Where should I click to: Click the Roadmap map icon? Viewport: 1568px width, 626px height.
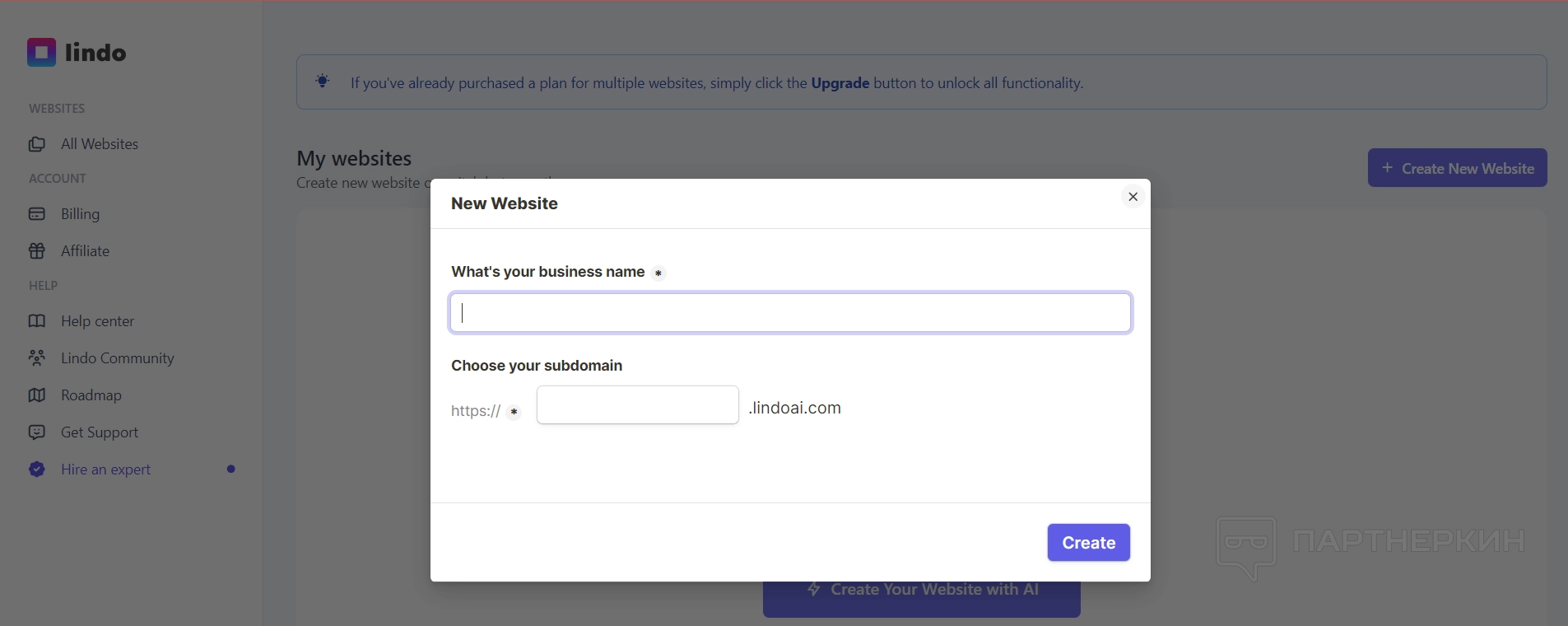(x=37, y=395)
